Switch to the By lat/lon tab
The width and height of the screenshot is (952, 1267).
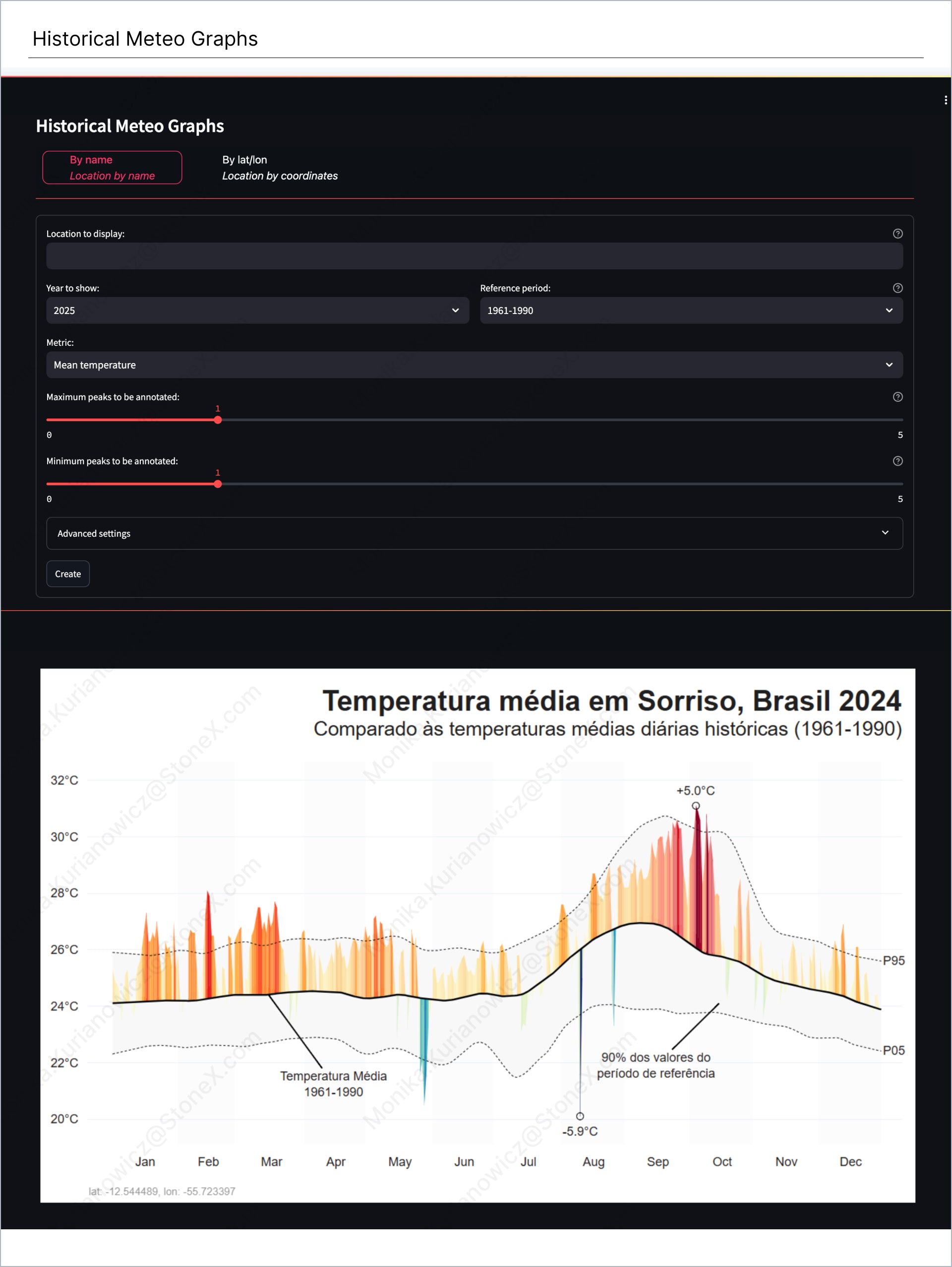coord(279,168)
